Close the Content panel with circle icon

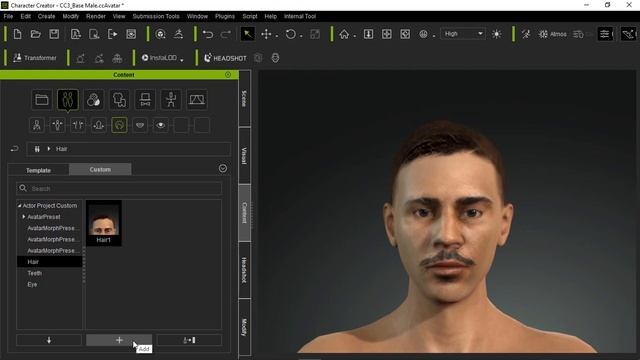[228, 75]
